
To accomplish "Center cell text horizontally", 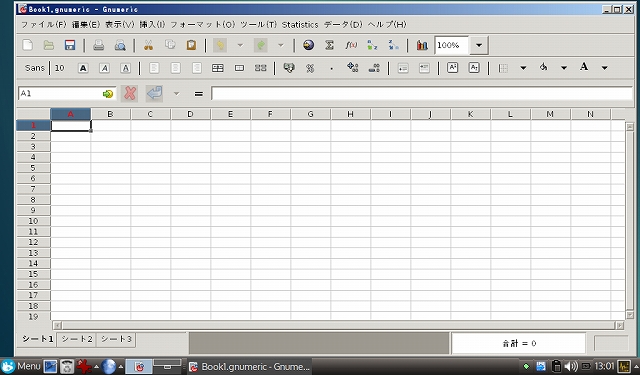I will (x=176, y=68).
